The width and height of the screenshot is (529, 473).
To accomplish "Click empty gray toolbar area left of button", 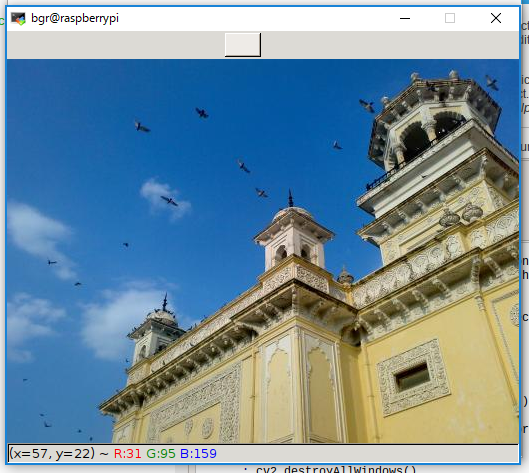I will pyautogui.click(x=115, y=45).
